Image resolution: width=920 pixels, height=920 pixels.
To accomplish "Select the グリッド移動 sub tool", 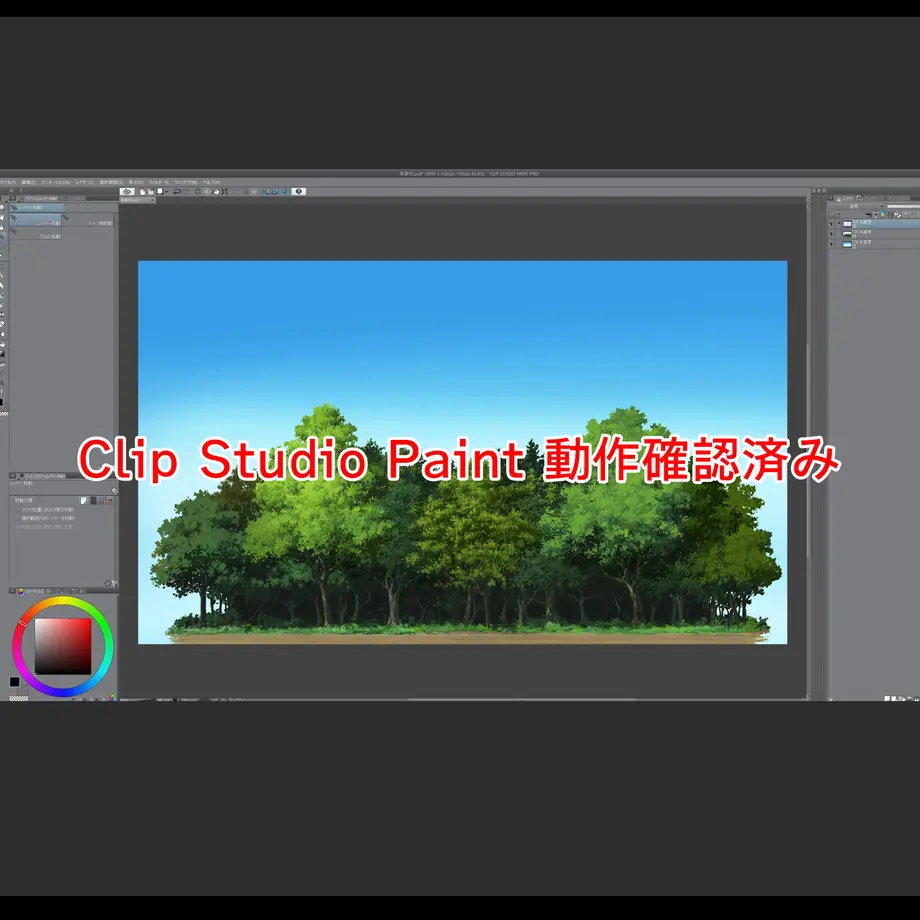I will pos(35,234).
